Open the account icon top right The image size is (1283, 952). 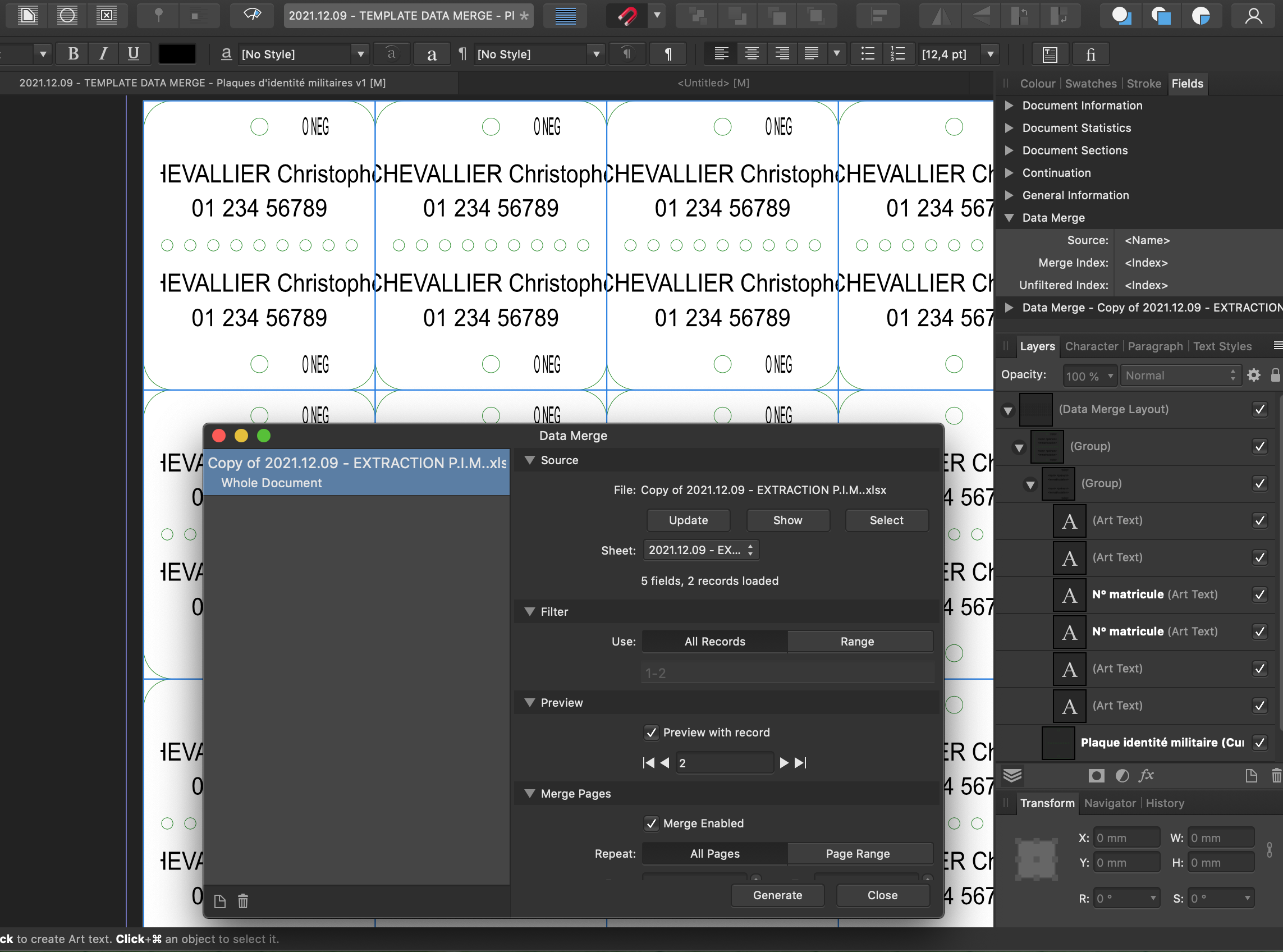(1254, 16)
